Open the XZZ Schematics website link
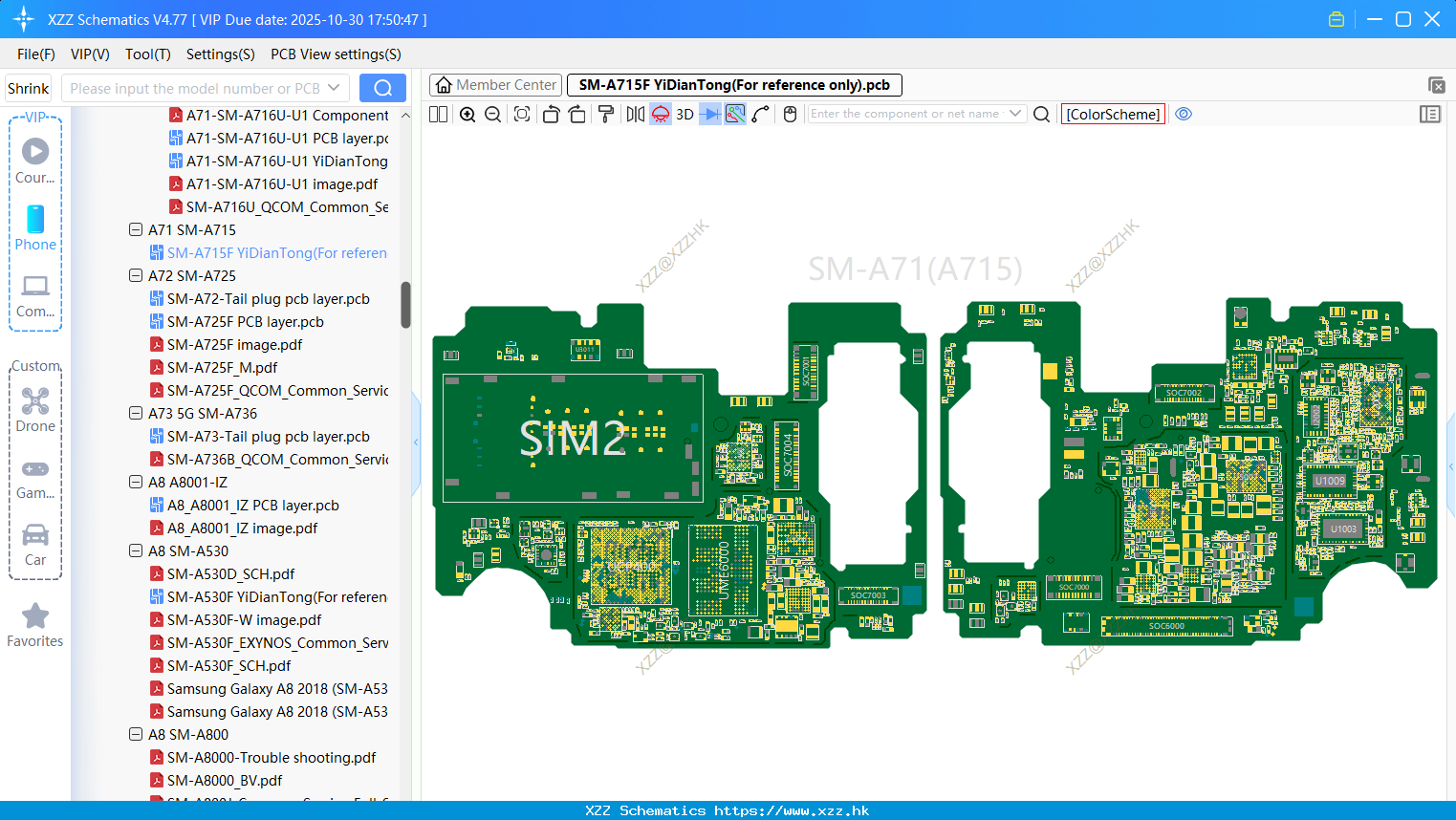 792,810
